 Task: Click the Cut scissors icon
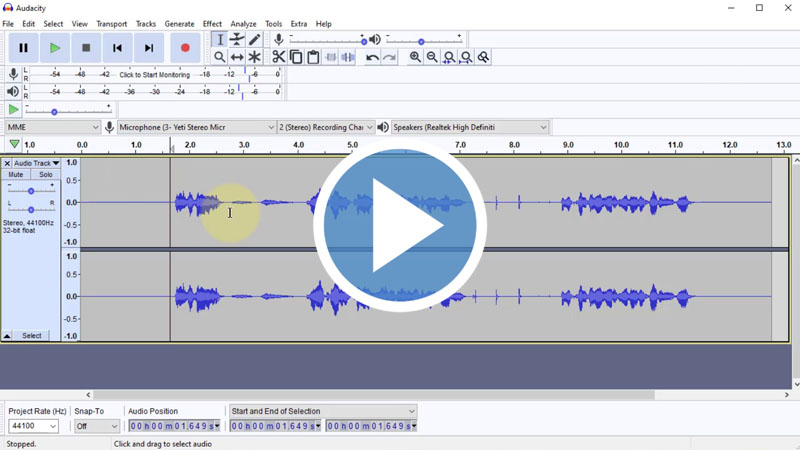(279, 58)
